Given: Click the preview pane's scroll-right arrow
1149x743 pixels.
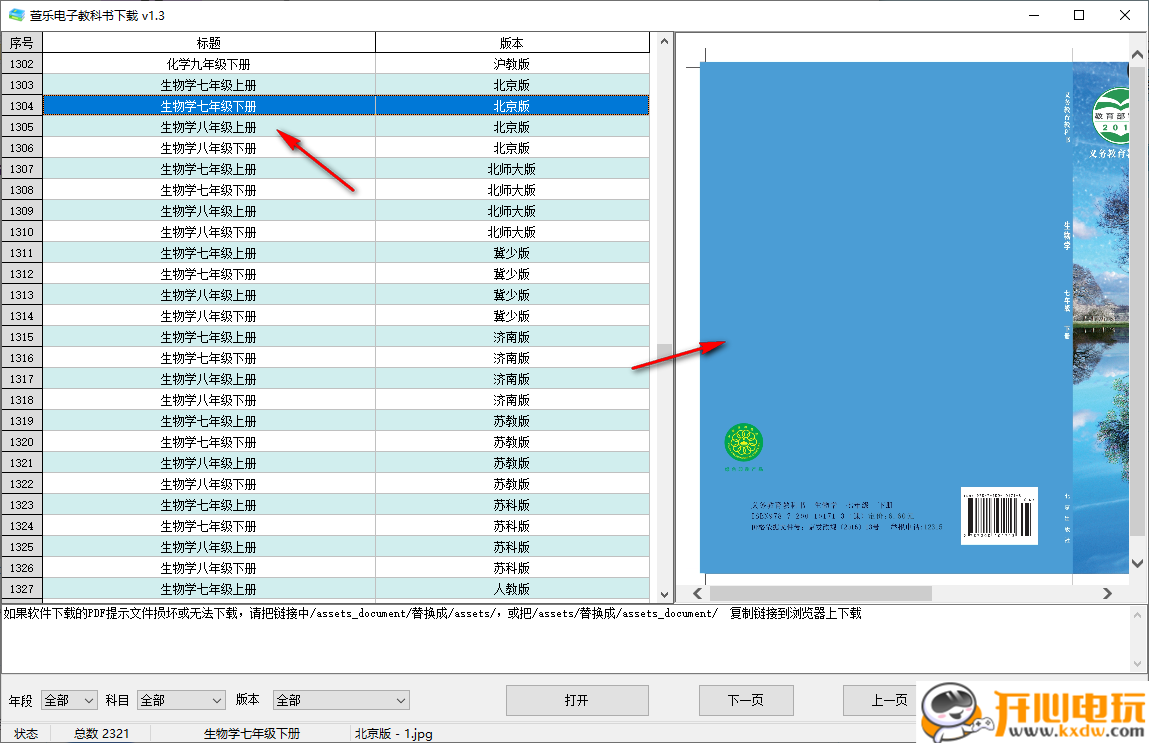Looking at the screenshot, I should [1107, 593].
